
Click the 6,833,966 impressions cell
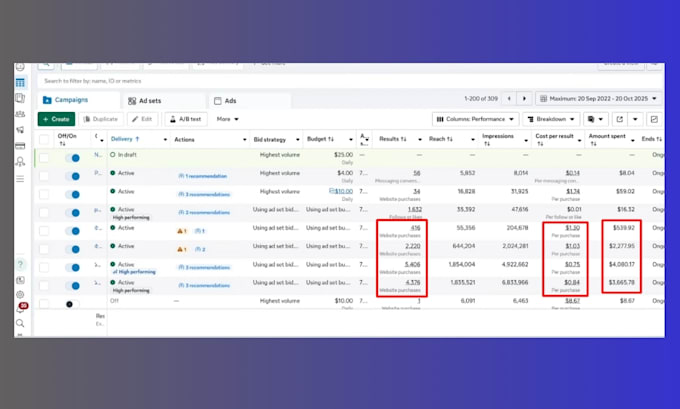tap(515, 282)
